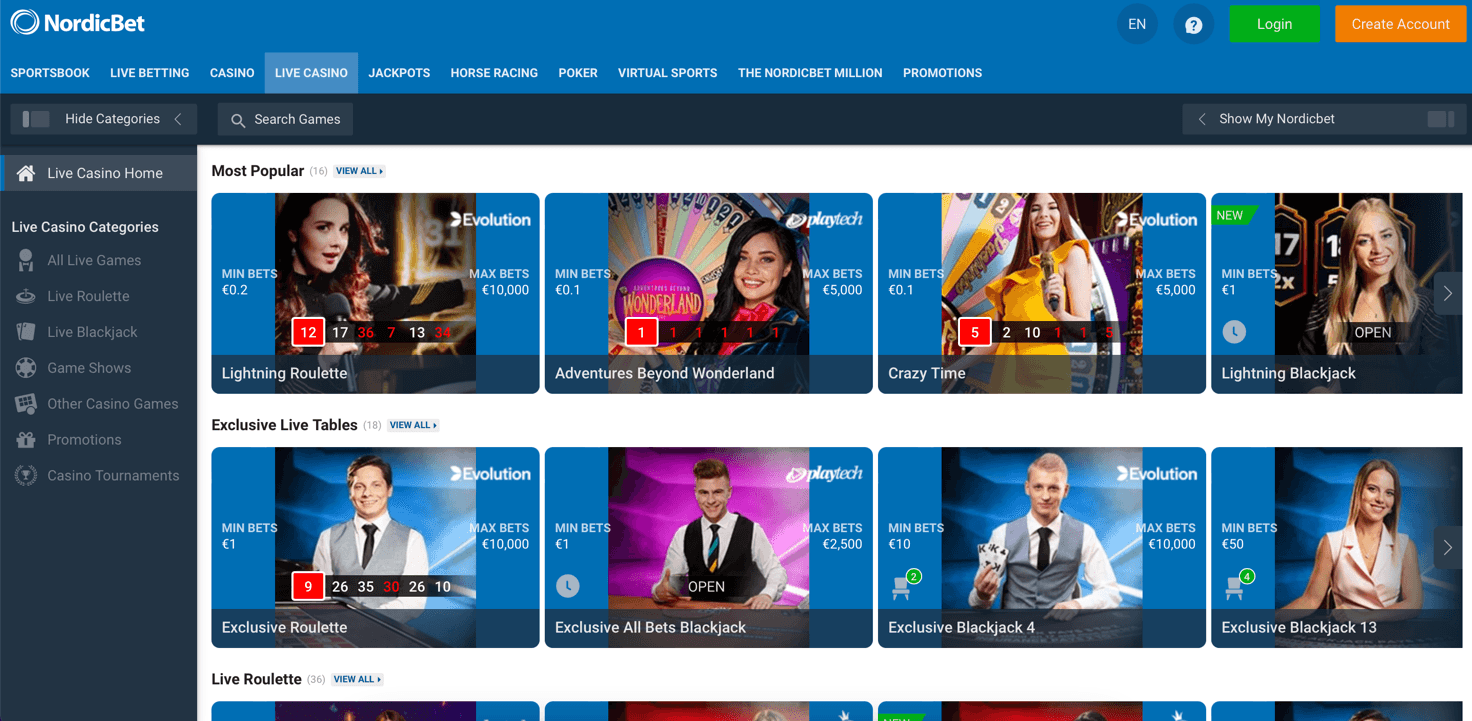The width and height of the screenshot is (1472, 721).
Task: Click the Create Account button
Action: pos(1400,24)
